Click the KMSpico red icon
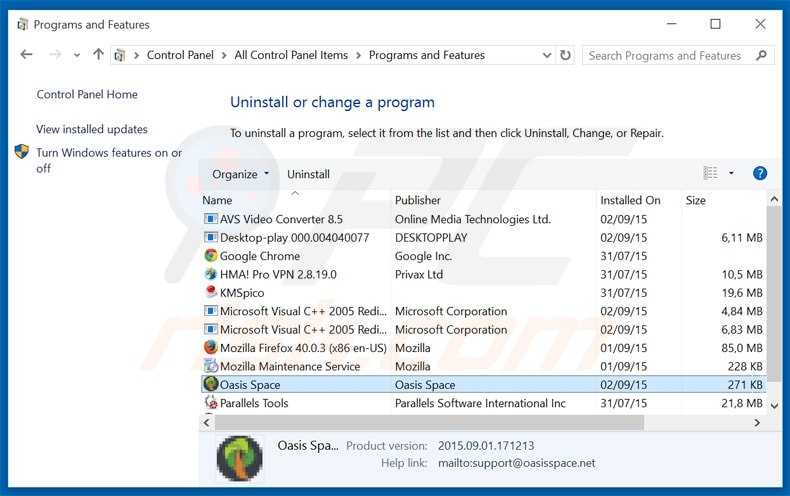Viewport: 790px width, 496px height. point(210,293)
